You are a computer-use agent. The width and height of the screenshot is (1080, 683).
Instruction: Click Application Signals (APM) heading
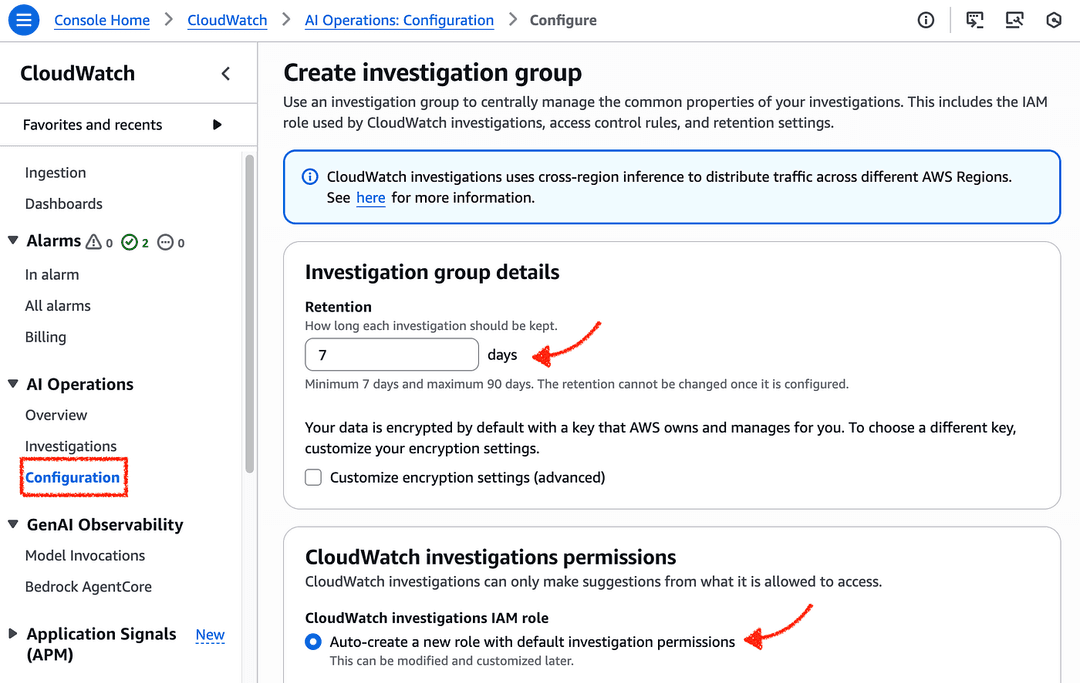tap(101, 644)
